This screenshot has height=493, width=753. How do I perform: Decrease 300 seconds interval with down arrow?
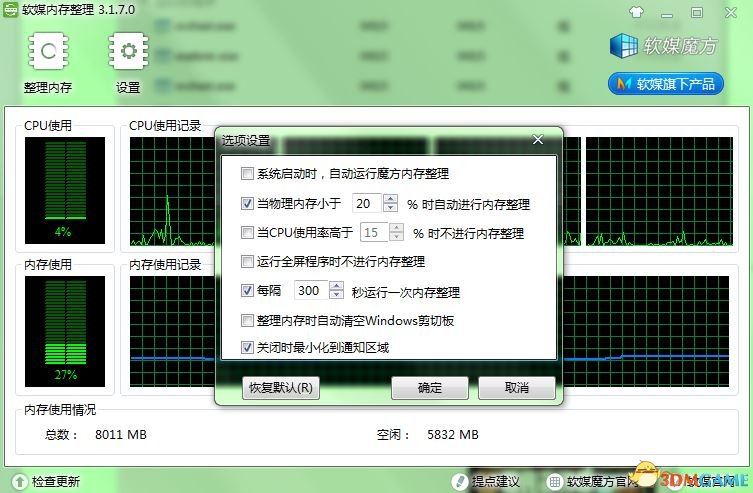click(336, 295)
